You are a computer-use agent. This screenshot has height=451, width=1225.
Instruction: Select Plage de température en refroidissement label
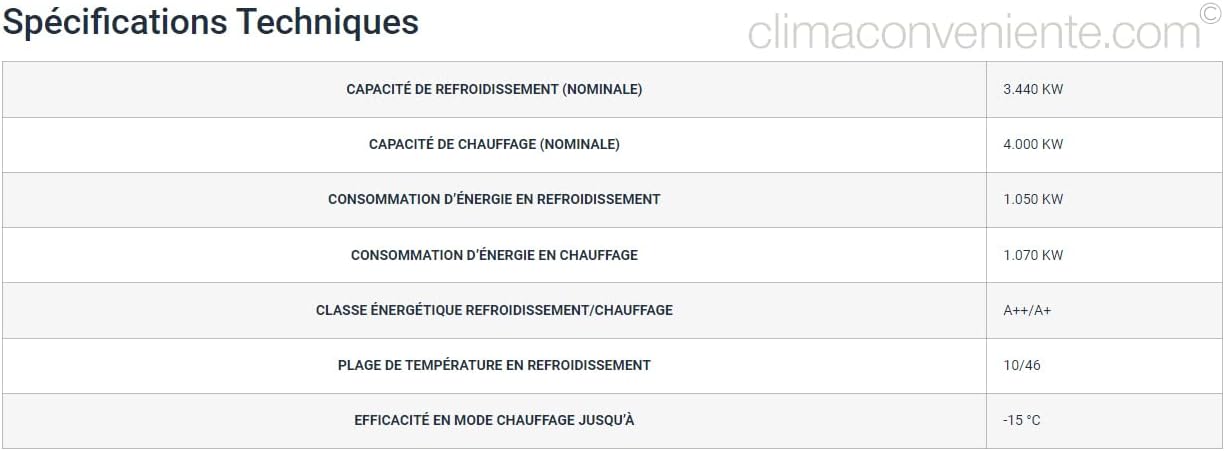(x=494, y=365)
